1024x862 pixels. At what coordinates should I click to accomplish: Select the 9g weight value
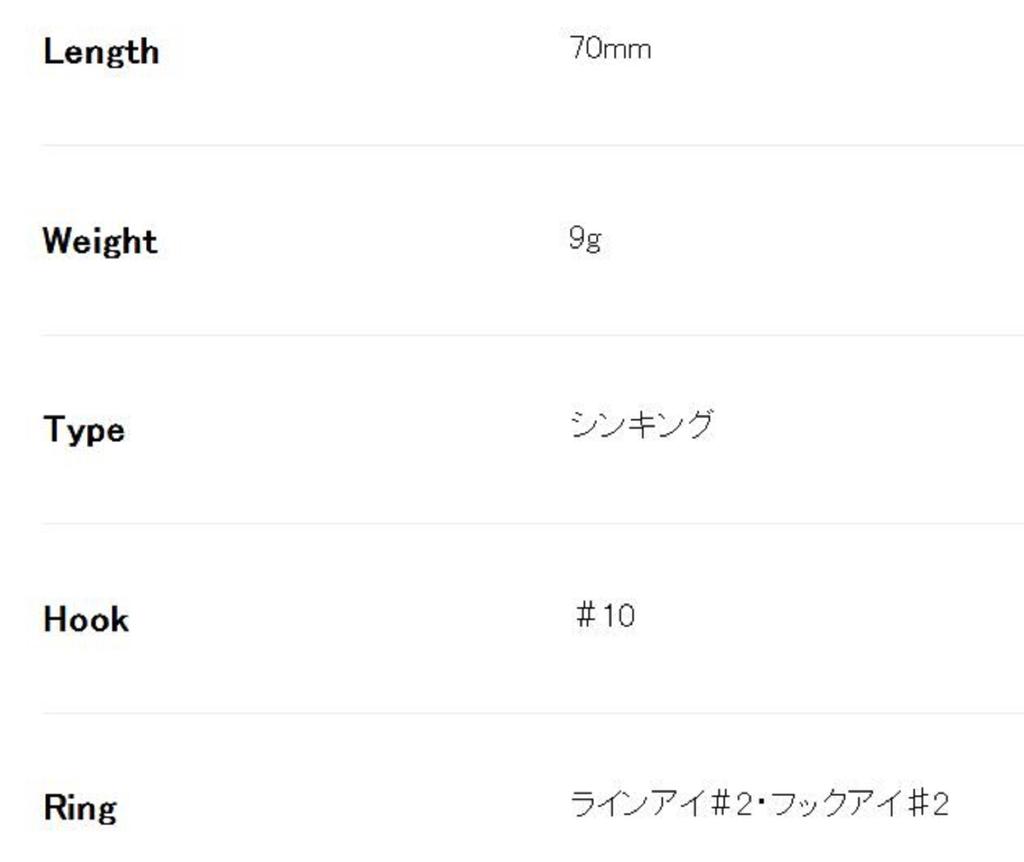coord(585,238)
